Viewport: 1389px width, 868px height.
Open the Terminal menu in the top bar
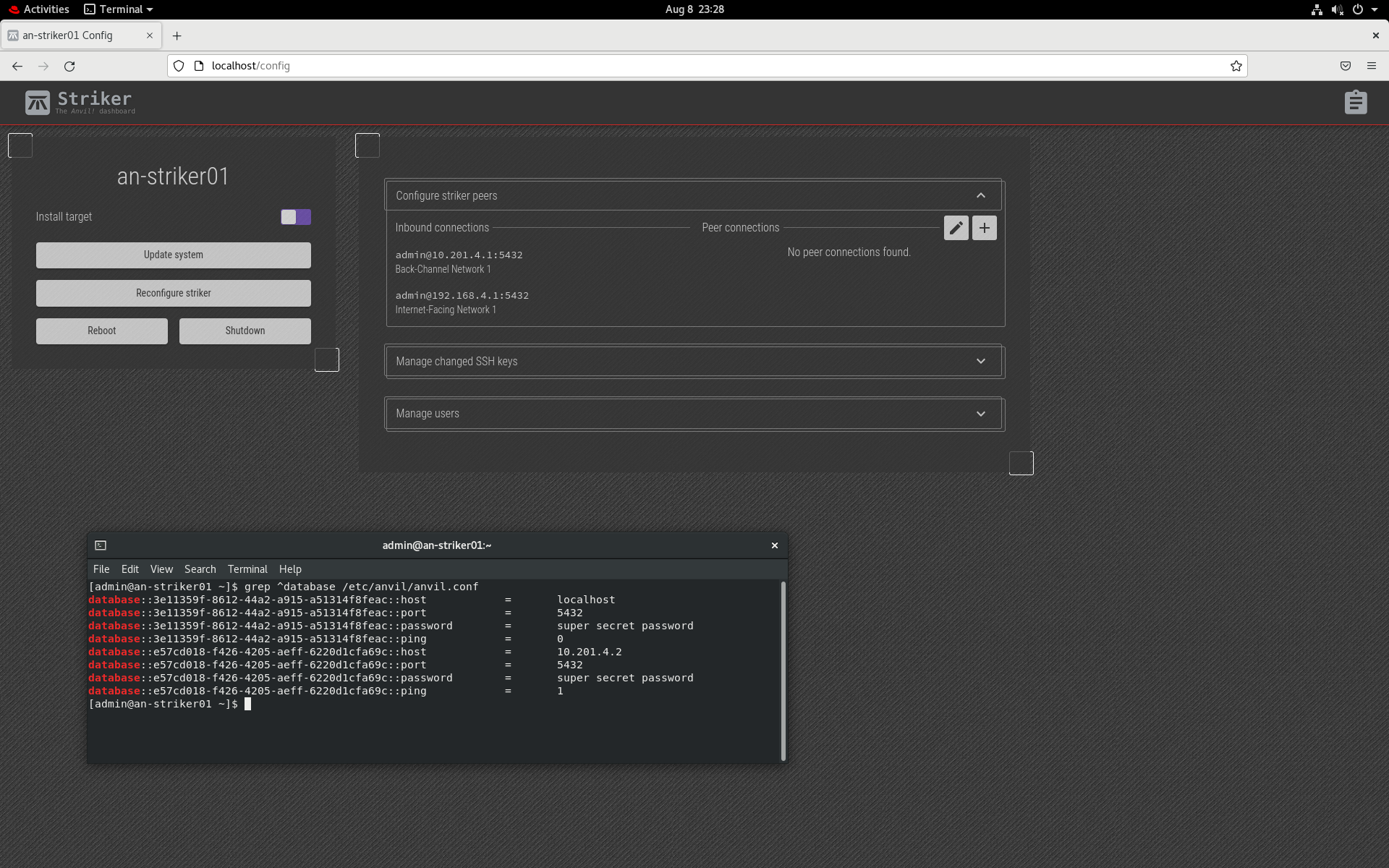(x=118, y=9)
